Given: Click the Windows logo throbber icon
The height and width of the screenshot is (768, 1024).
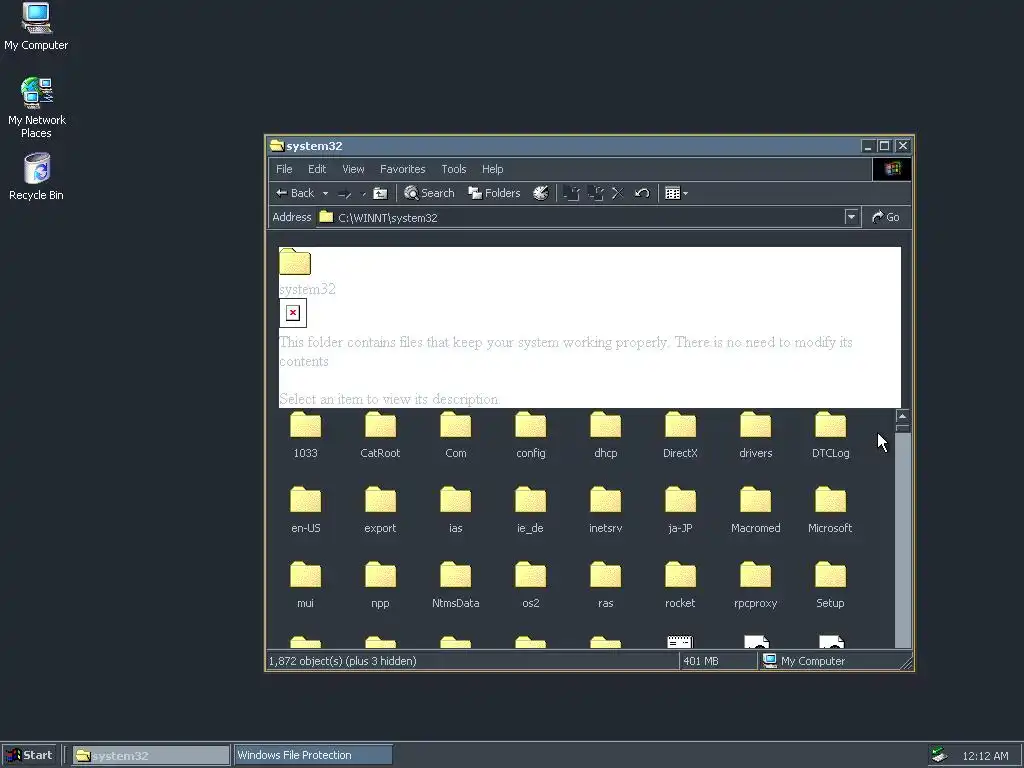Looking at the screenshot, I should click(x=892, y=169).
